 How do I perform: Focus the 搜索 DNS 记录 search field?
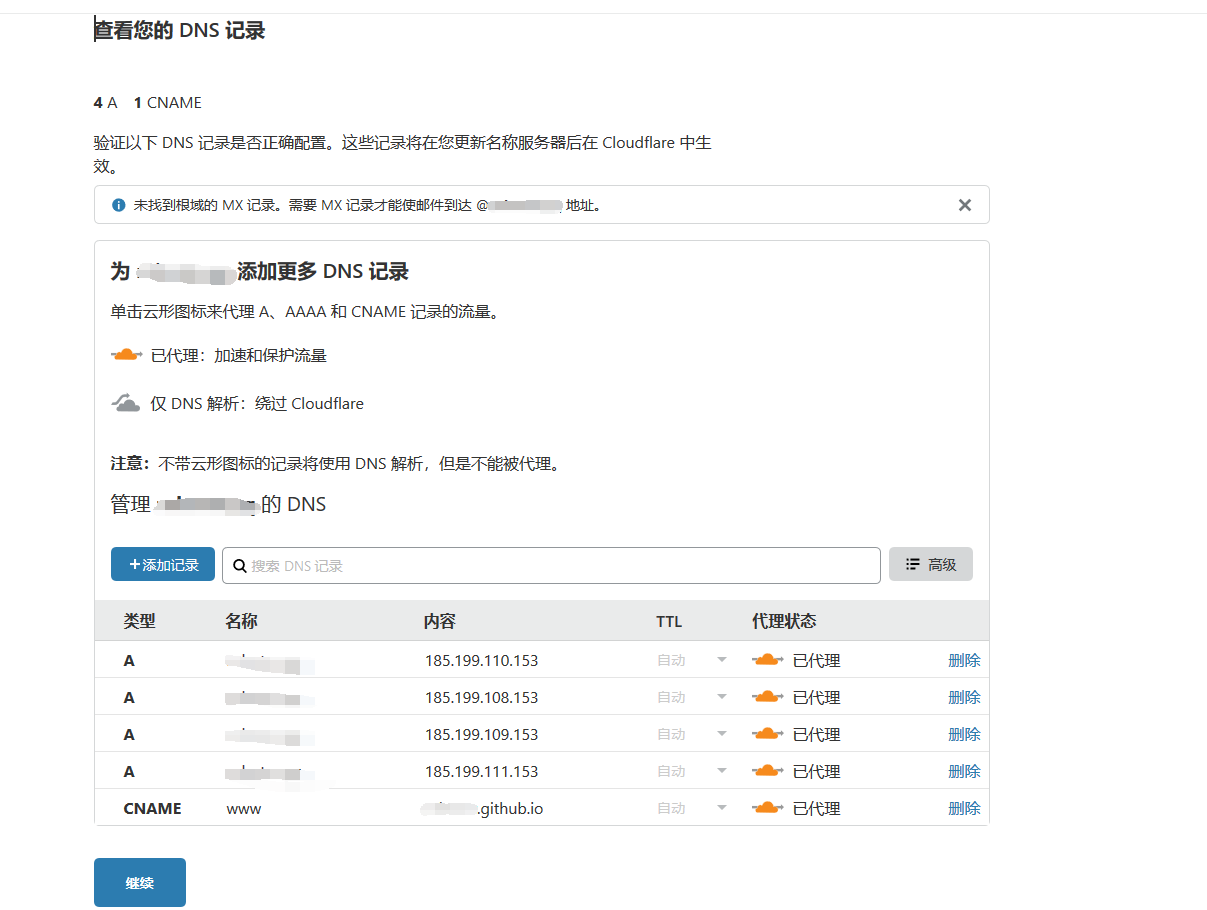[x=551, y=565]
